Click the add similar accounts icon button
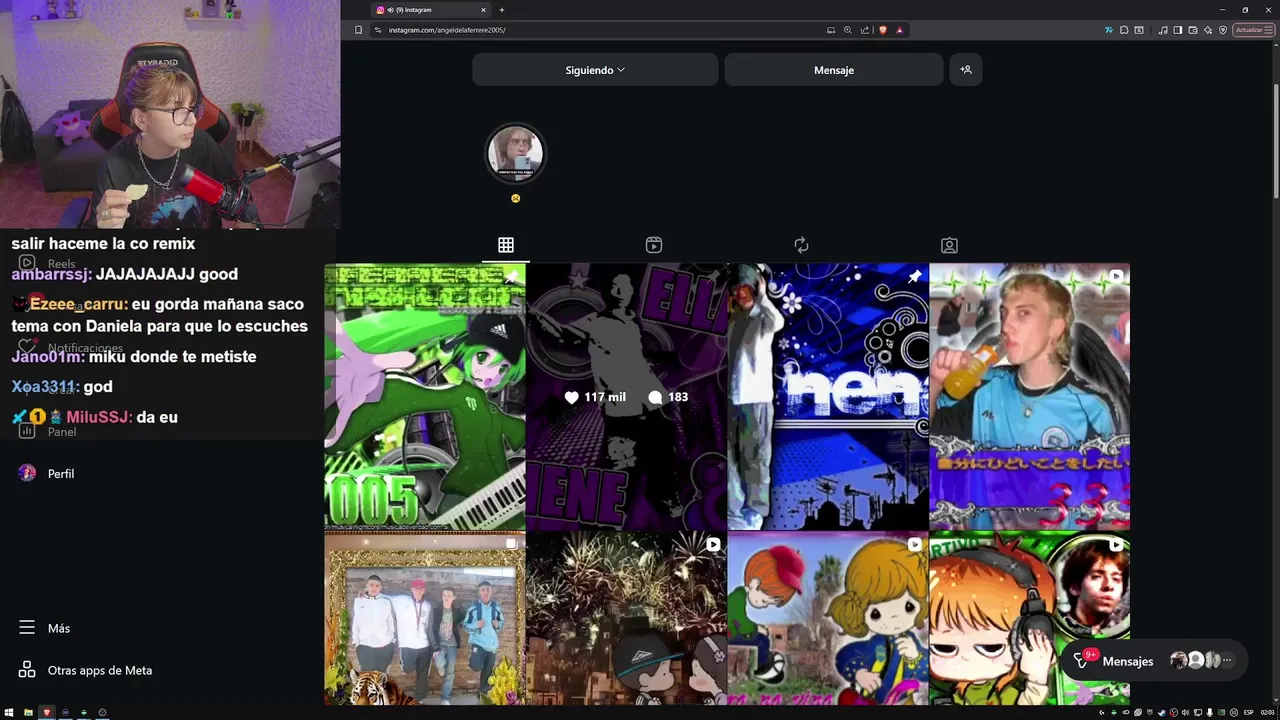The image size is (1280, 720). pos(965,70)
